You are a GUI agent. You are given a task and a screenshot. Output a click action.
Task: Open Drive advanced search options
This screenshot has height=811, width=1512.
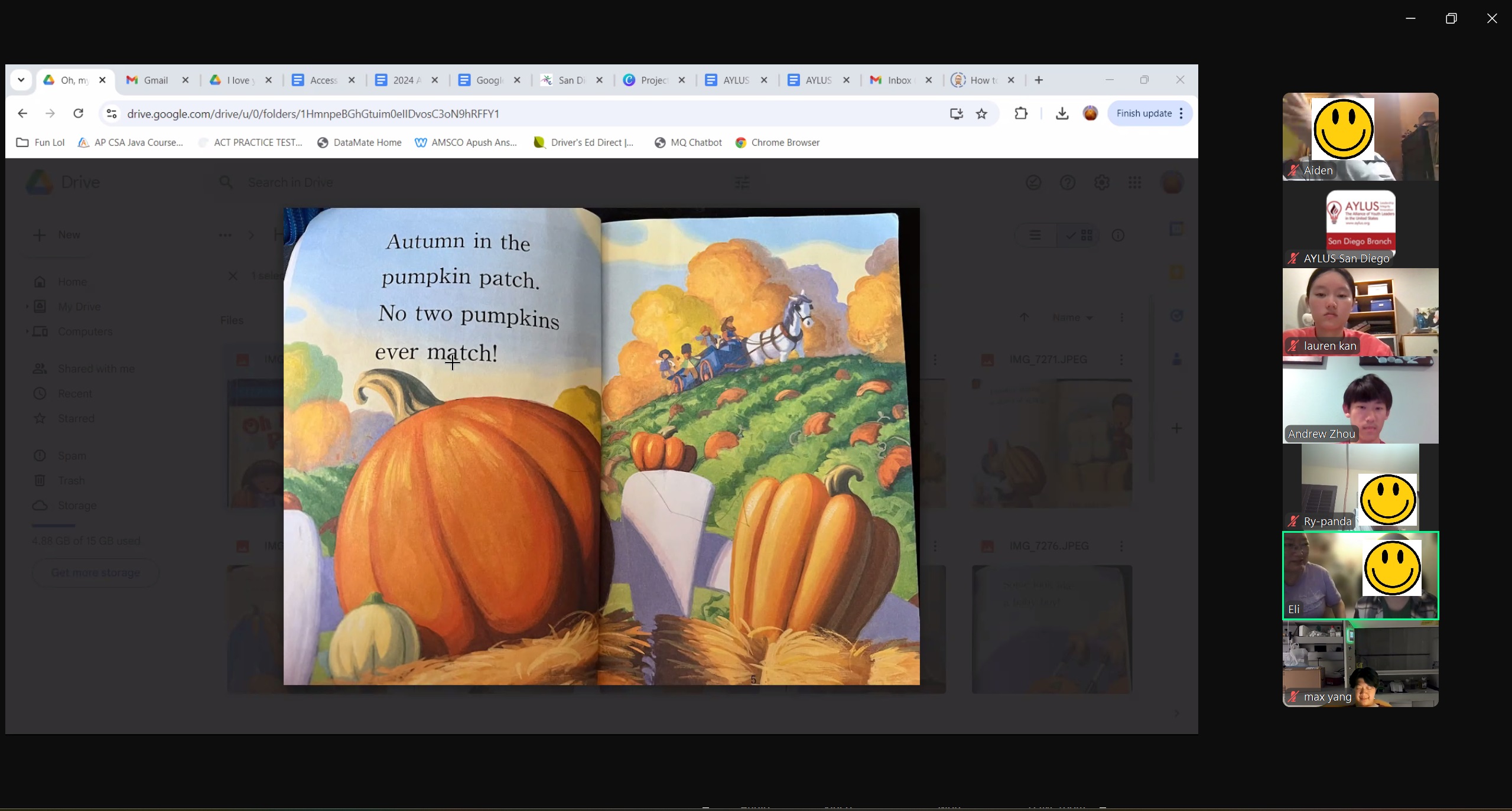tap(742, 183)
